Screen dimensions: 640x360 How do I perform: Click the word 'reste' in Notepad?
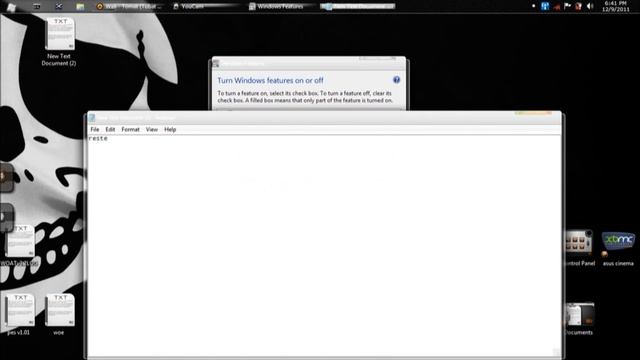click(98, 138)
